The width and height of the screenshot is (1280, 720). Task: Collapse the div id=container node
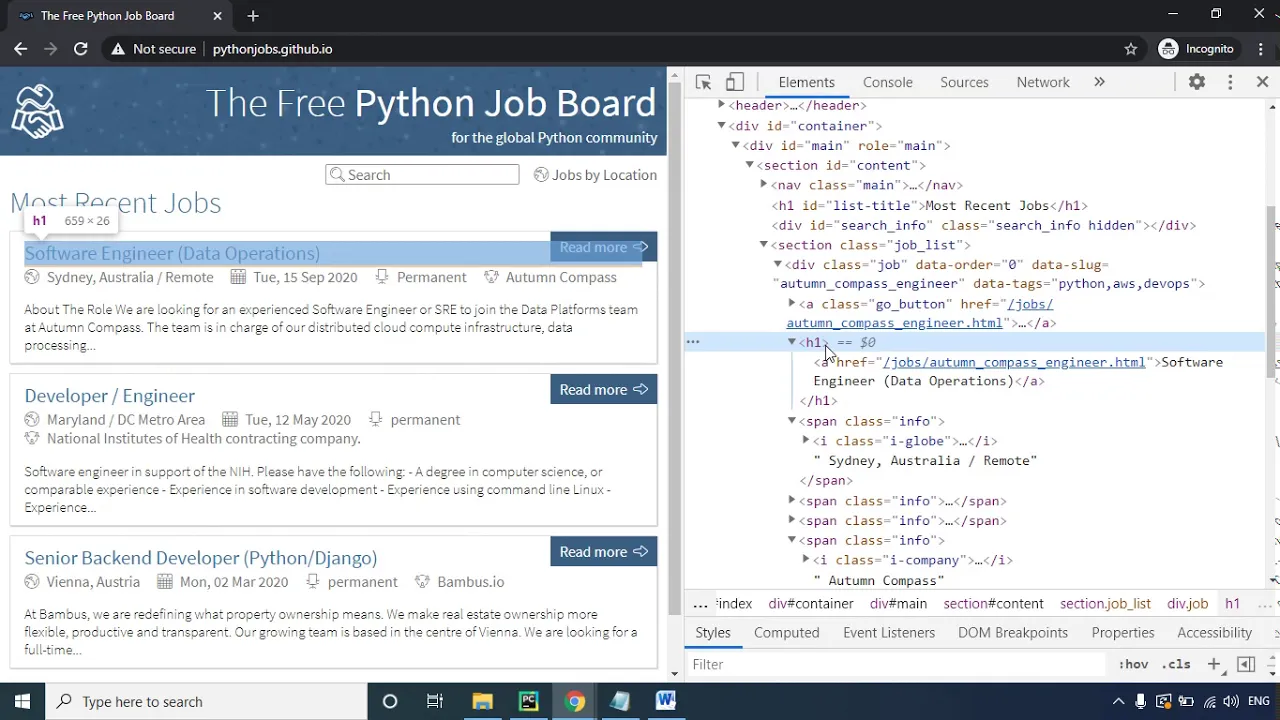tap(721, 125)
